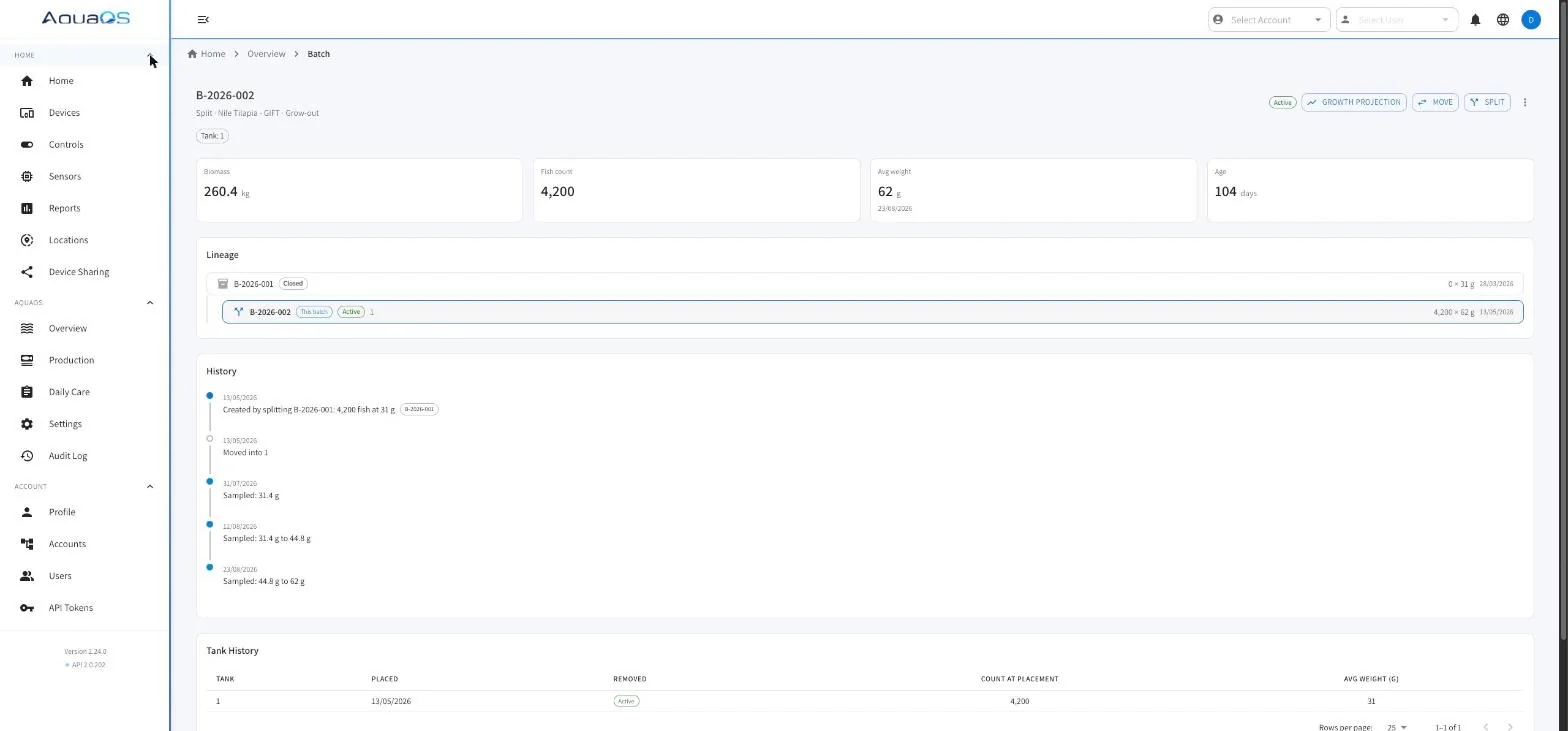Click the PLACED column header
1568x731 pixels.
[384, 679]
